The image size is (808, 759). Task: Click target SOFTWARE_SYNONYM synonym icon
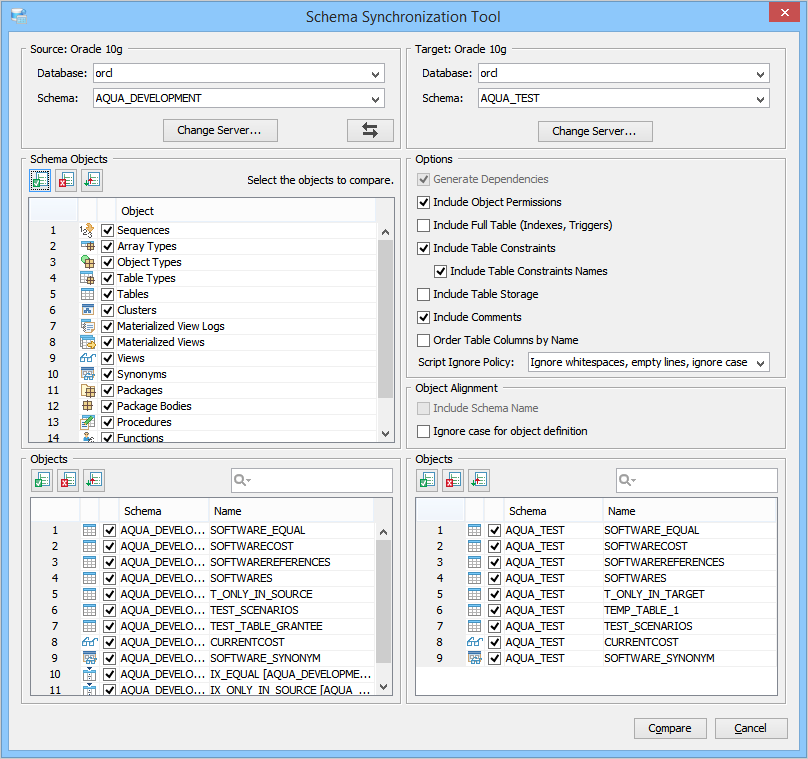475,658
